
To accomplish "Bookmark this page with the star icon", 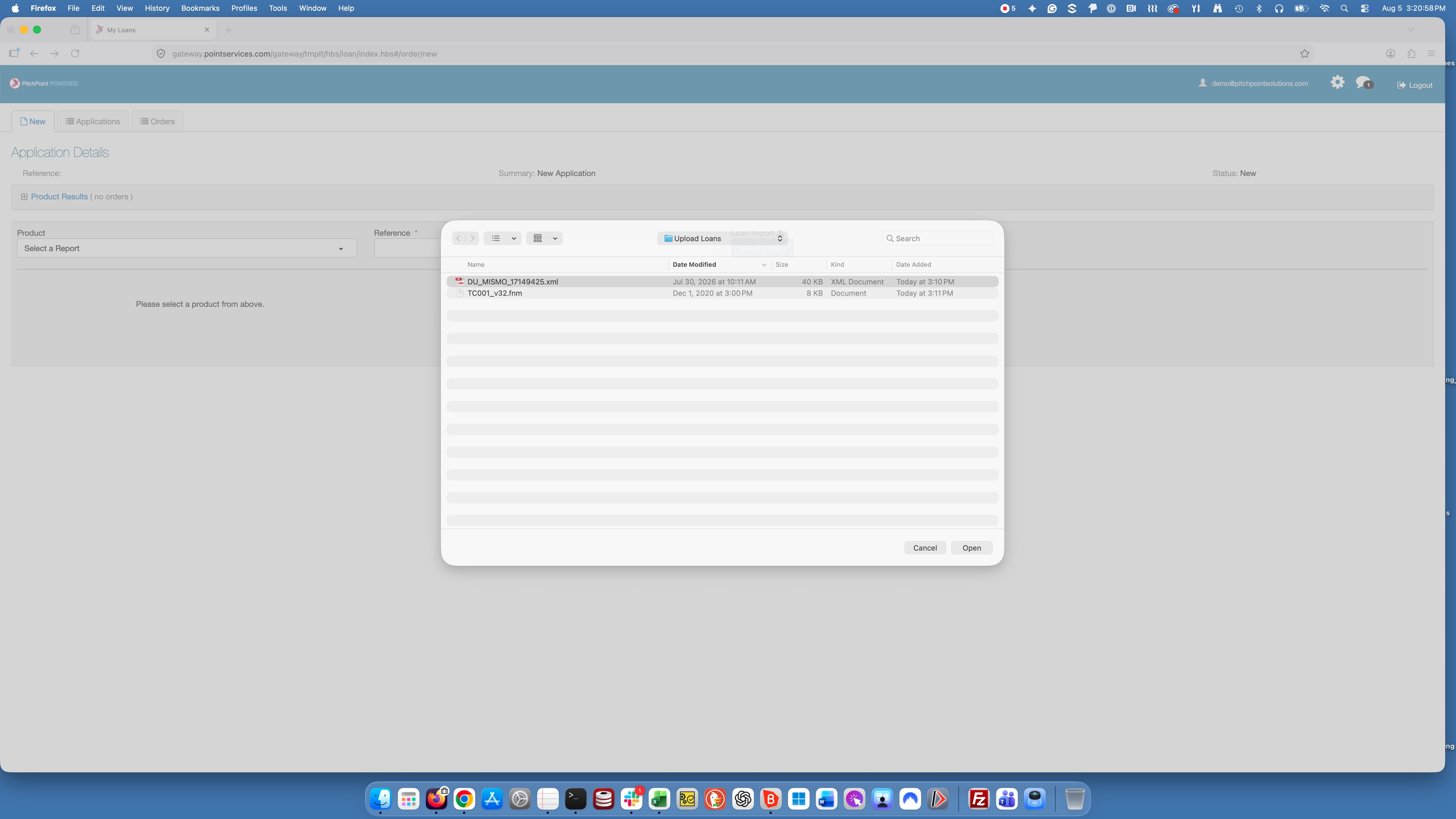I will (1304, 54).
